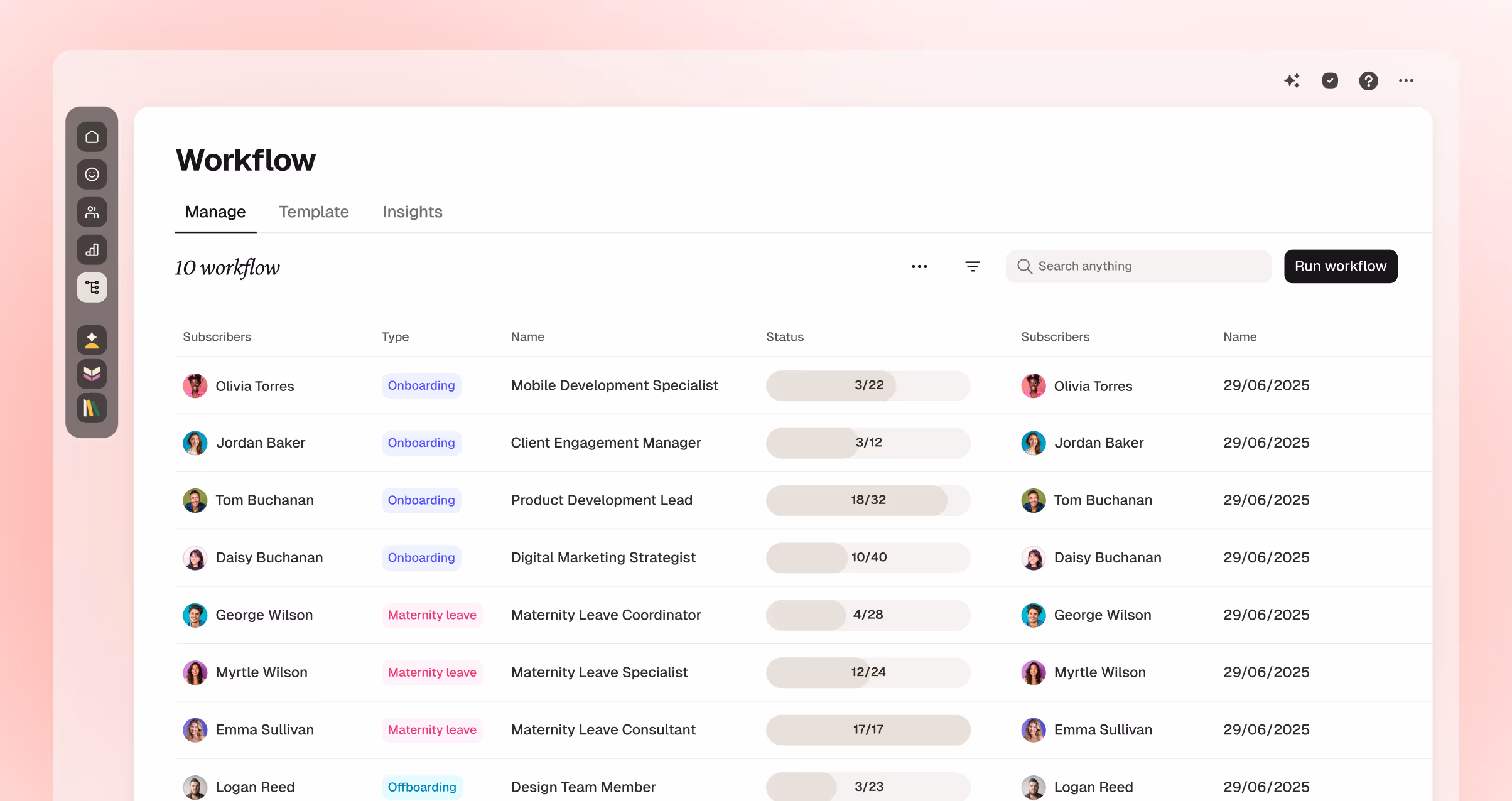Open the filter lines icon
The height and width of the screenshot is (801, 1512).
(972, 266)
